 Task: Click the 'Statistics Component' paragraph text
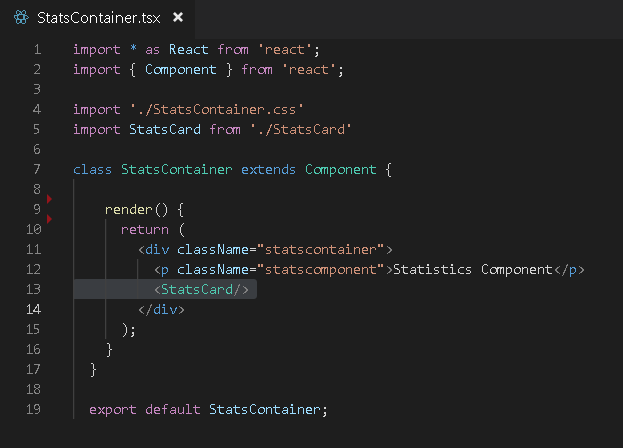tap(473, 269)
